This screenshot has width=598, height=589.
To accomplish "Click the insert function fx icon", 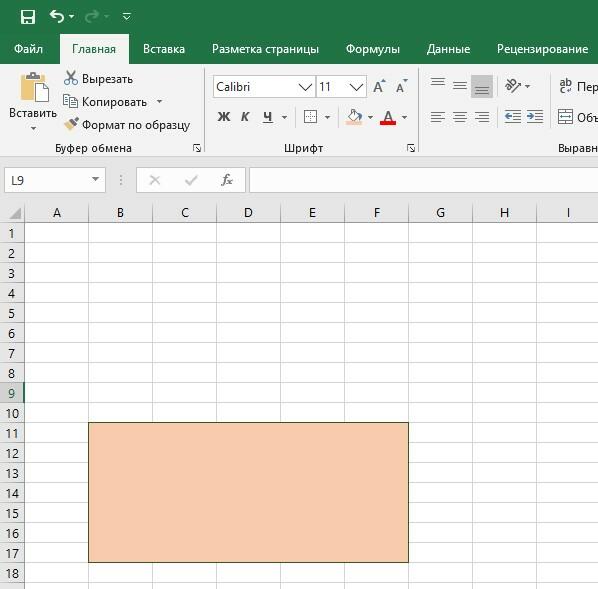I will 227,180.
